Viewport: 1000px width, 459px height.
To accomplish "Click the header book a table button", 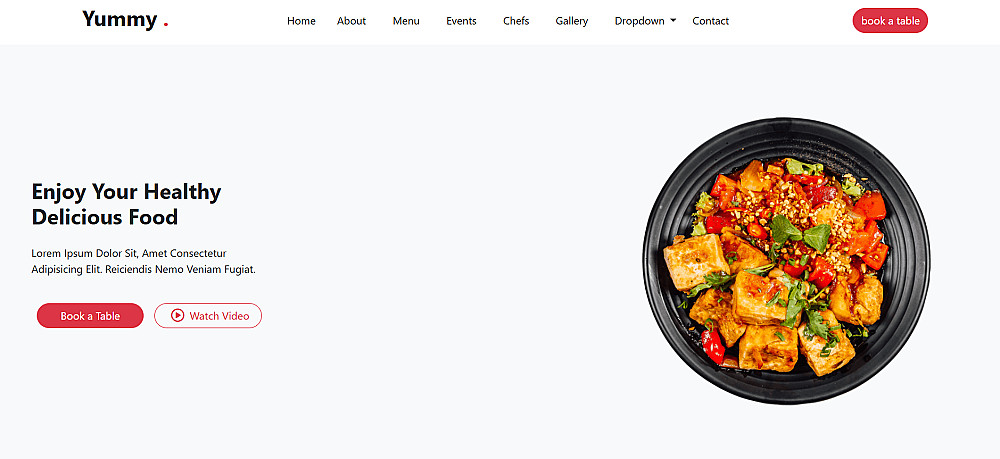I will [x=890, y=20].
